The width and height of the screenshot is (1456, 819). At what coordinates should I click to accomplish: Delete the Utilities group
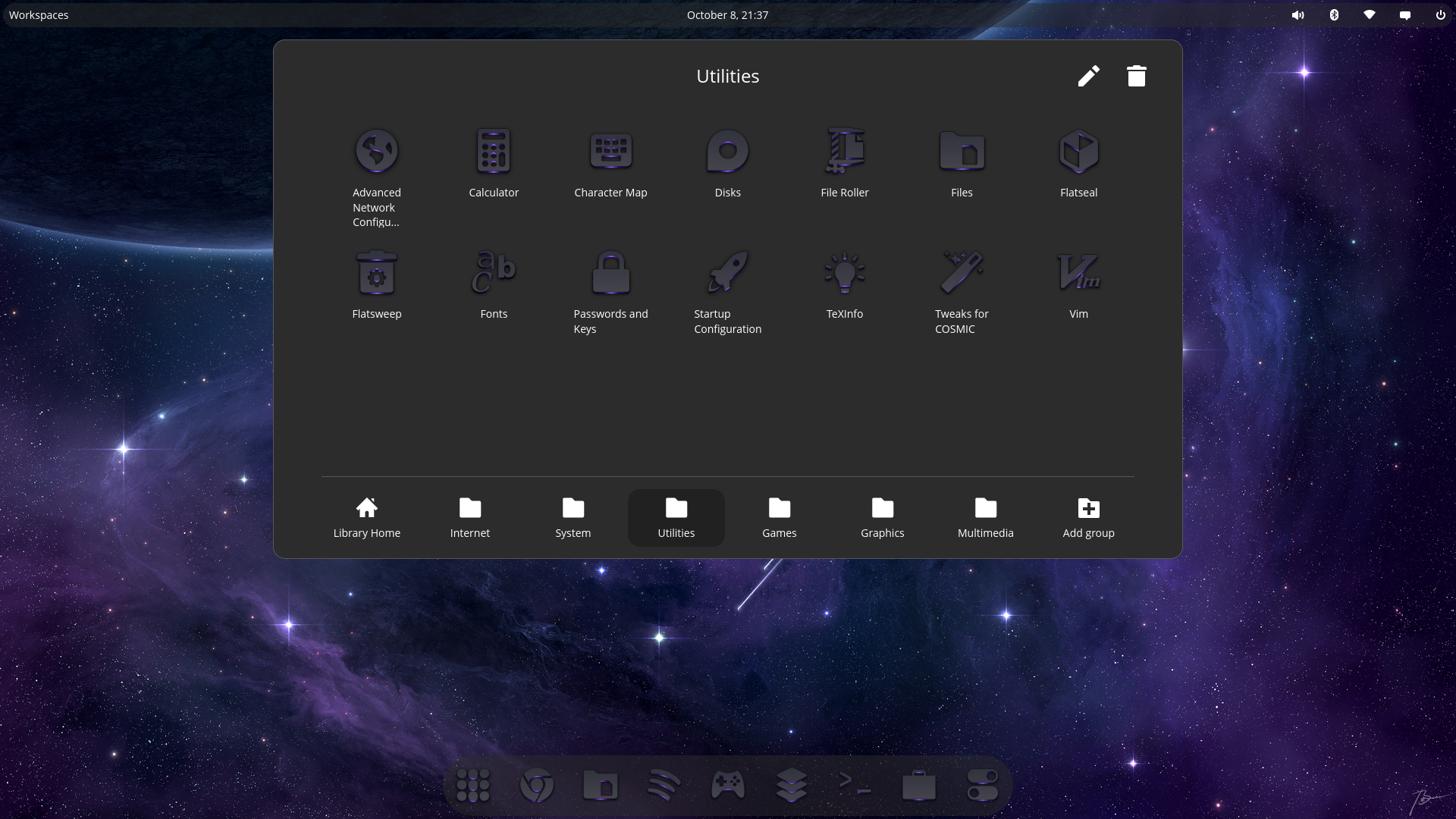coord(1136,76)
